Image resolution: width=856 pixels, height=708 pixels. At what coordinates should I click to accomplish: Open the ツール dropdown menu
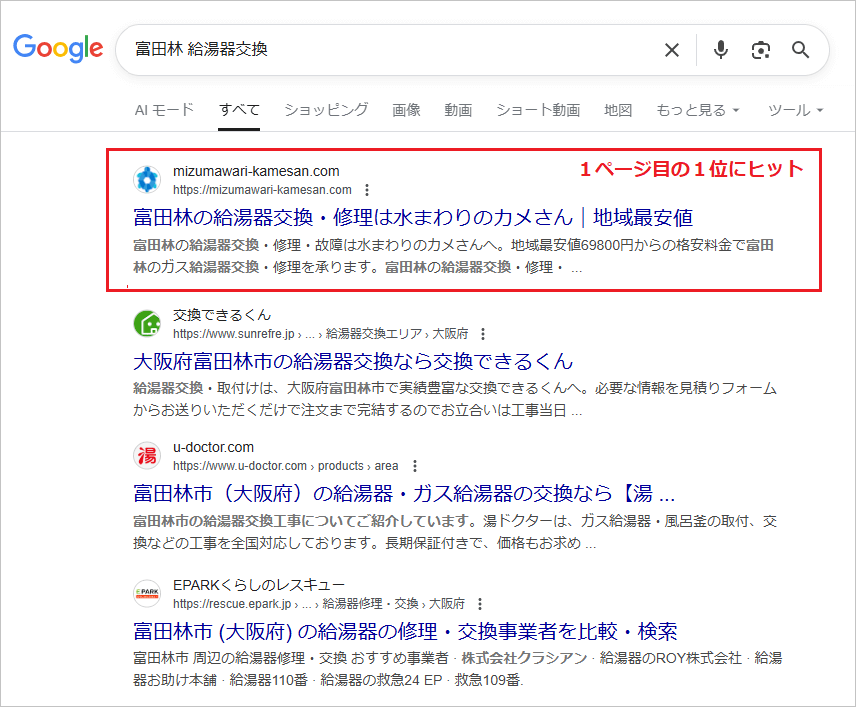tap(795, 110)
